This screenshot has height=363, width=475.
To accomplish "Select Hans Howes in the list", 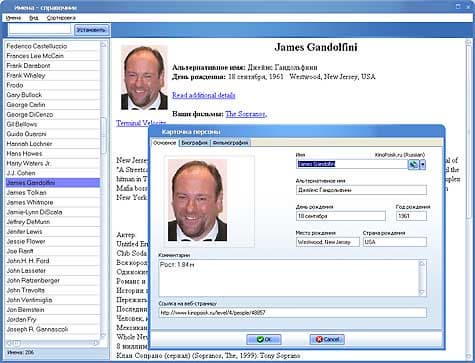I will 53,153.
